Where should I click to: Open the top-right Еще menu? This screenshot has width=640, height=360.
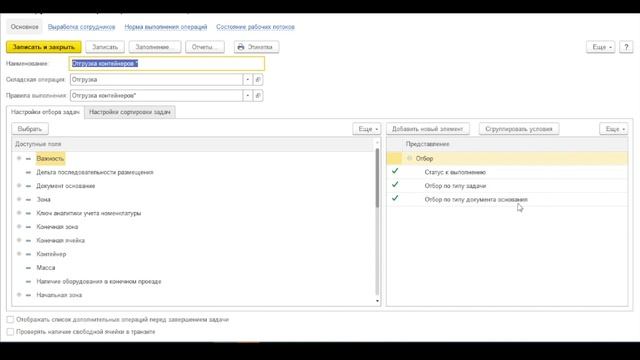click(x=600, y=47)
